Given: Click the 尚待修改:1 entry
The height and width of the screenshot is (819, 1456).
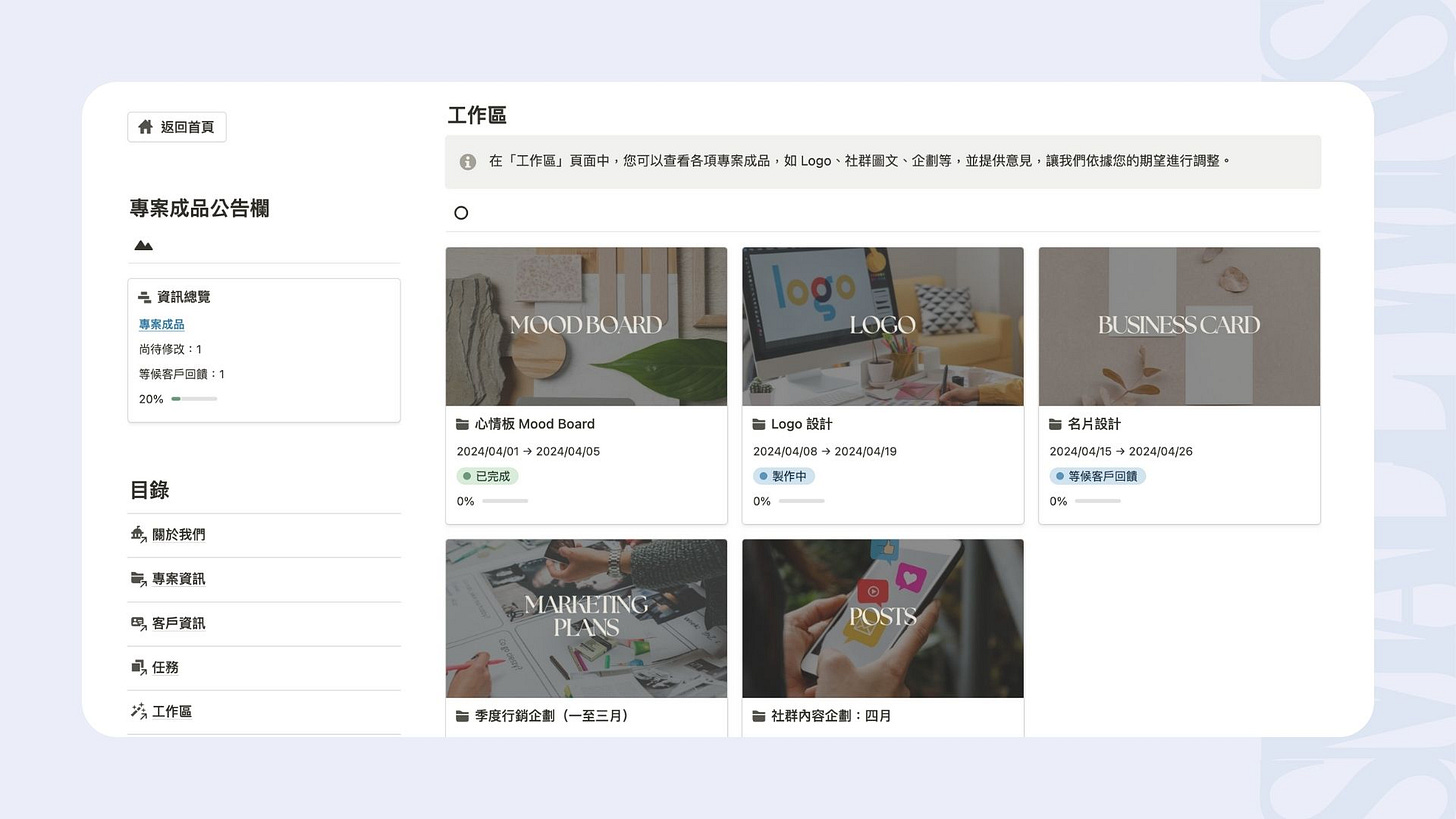Looking at the screenshot, I should point(170,349).
